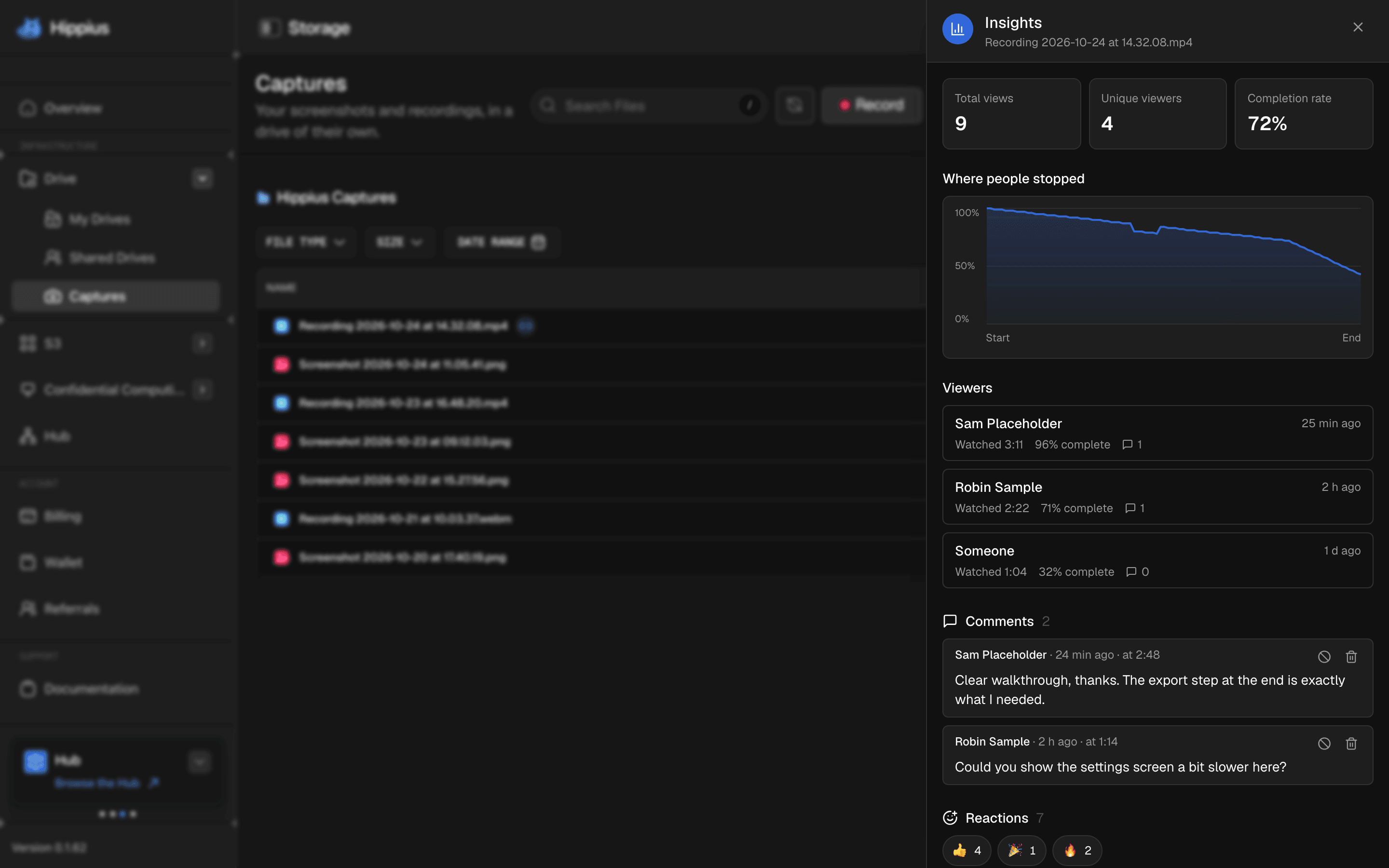
Task: Click the refresh icon beside Record
Action: click(x=795, y=105)
